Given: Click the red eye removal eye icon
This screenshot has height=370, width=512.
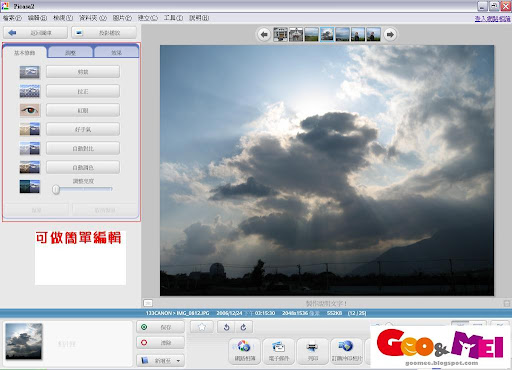Looking at the screenshot, I should point(30,110).
